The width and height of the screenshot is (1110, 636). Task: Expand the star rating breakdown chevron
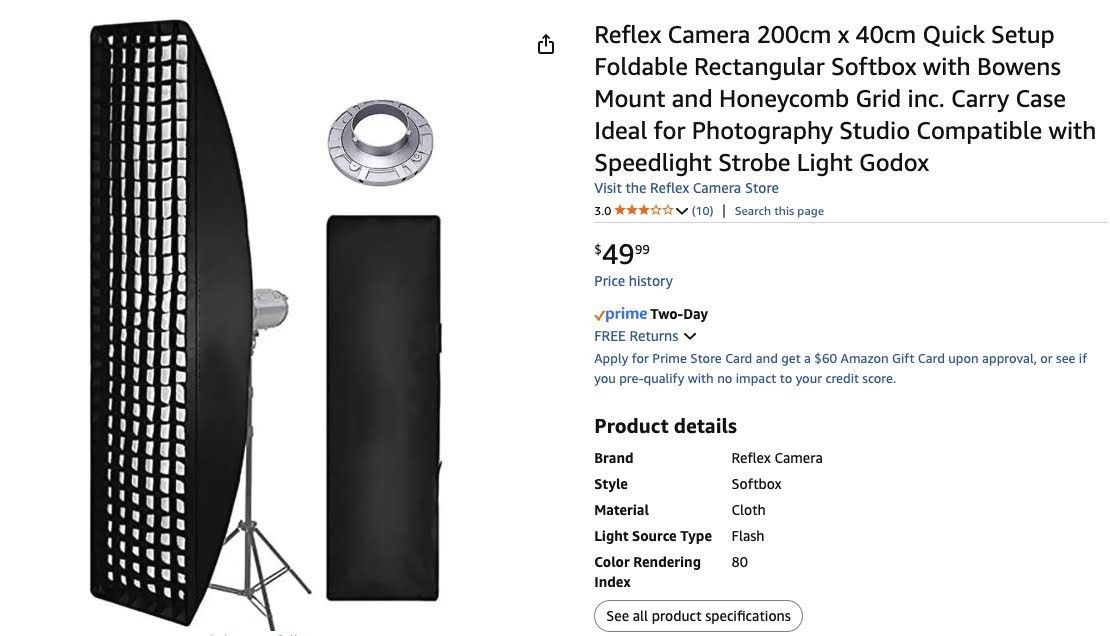click(682, 211)
